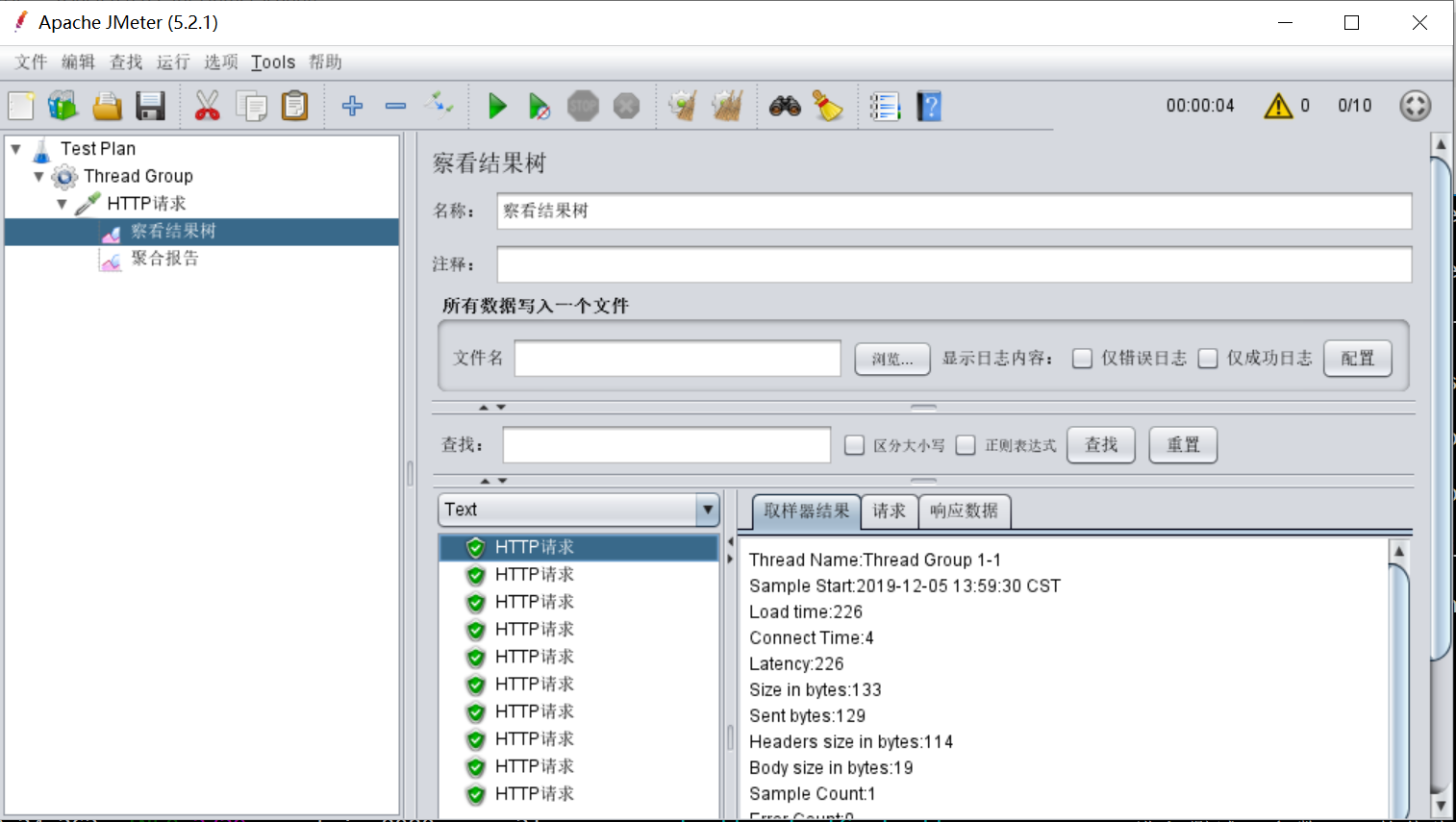Click the 查找 search button
This screenshot has width=1456, height=822.
[1101, 445]
